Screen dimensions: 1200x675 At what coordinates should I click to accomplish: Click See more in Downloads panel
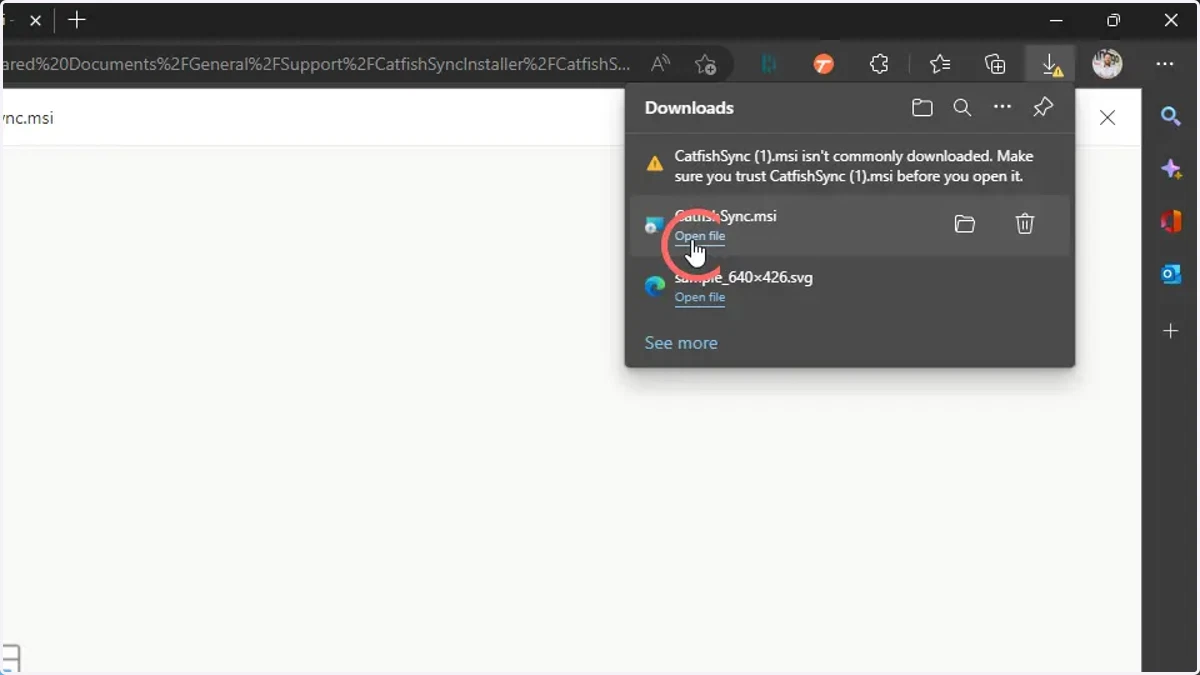point(681,343)
